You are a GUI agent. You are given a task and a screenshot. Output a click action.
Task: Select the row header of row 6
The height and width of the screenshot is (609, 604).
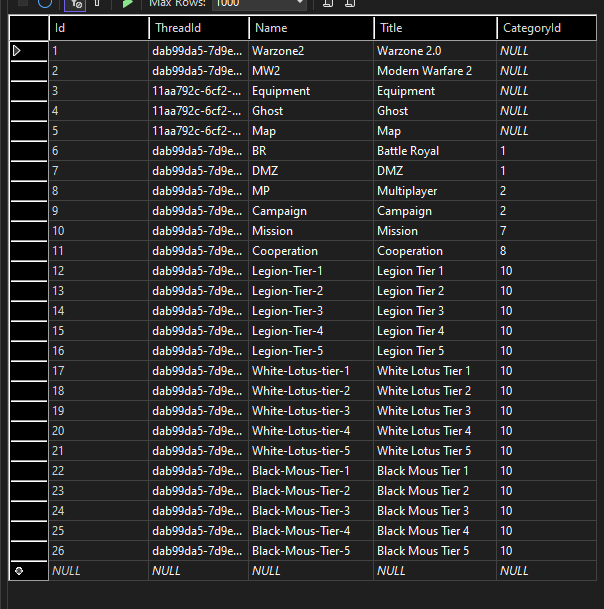tap(29, 151)
